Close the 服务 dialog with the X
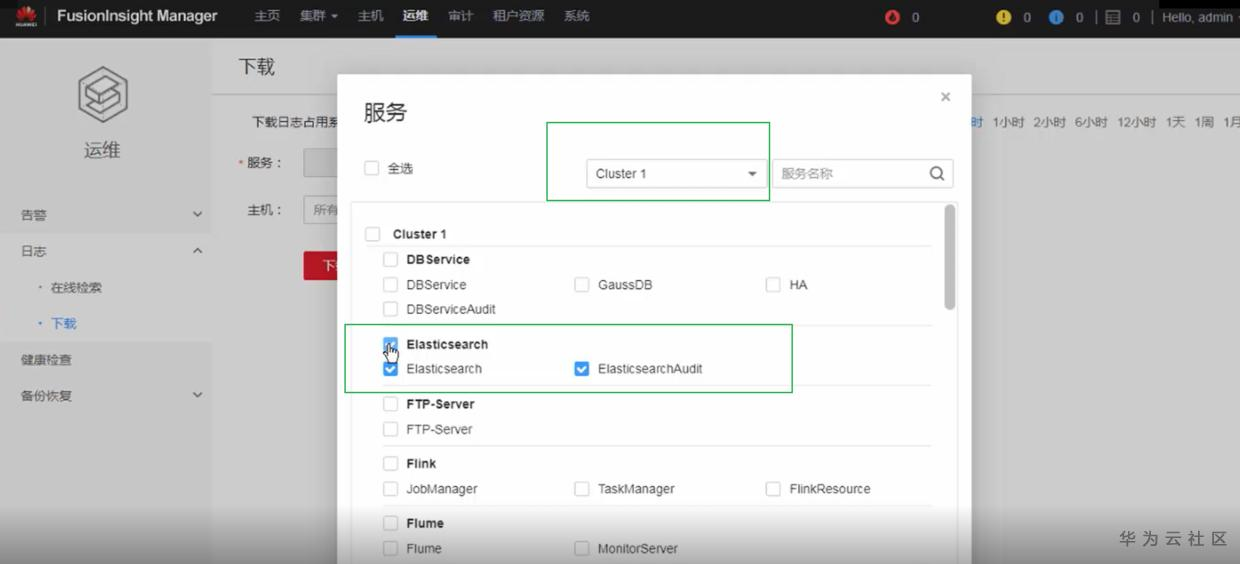 coord(945,97)
